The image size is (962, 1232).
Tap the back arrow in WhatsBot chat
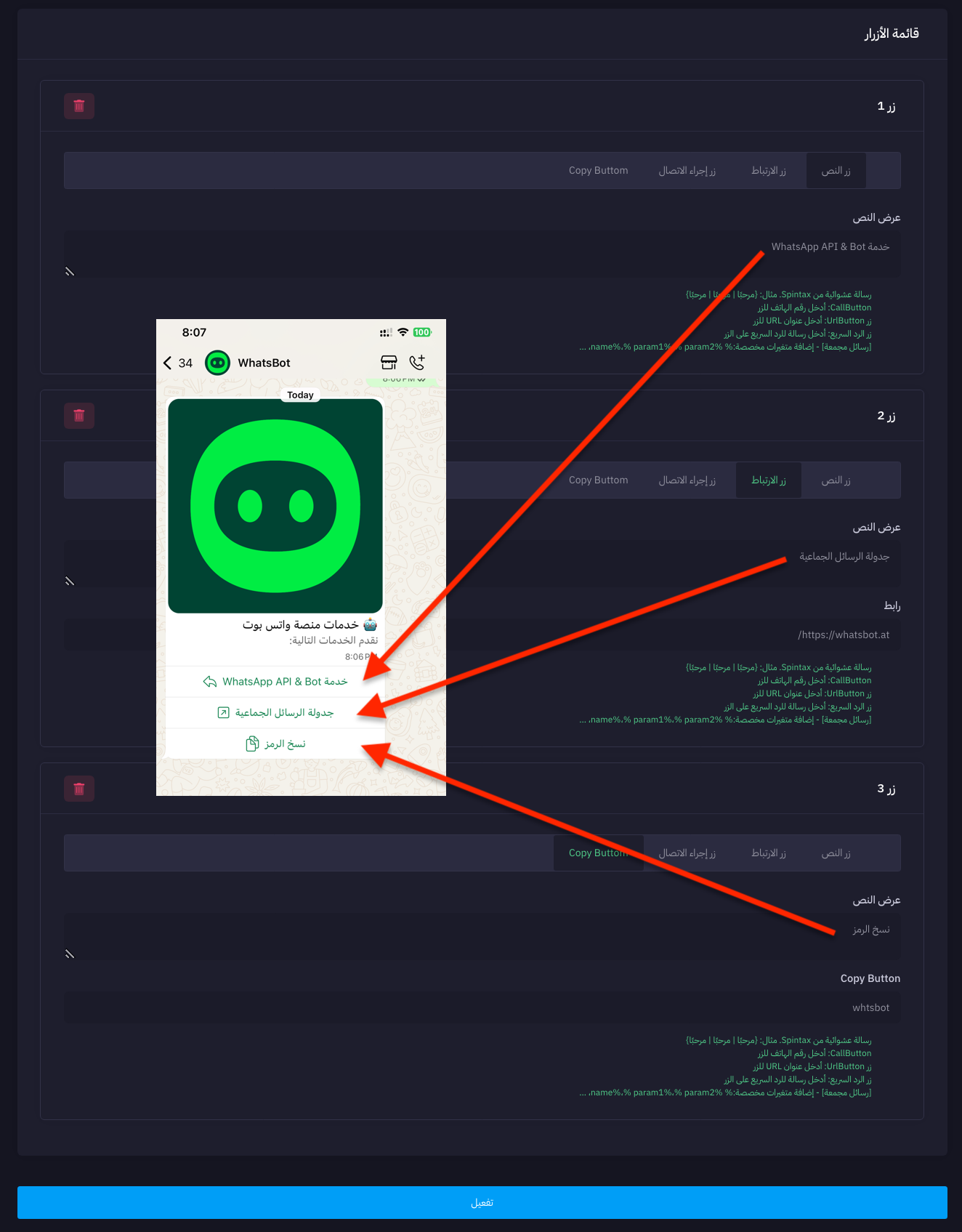point(168,363)
